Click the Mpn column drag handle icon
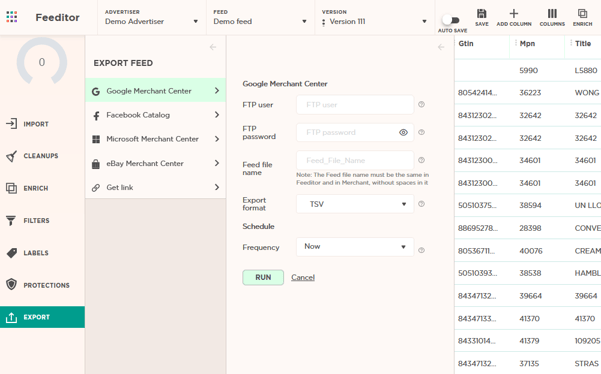601x374 pixels. coord(516,43)
